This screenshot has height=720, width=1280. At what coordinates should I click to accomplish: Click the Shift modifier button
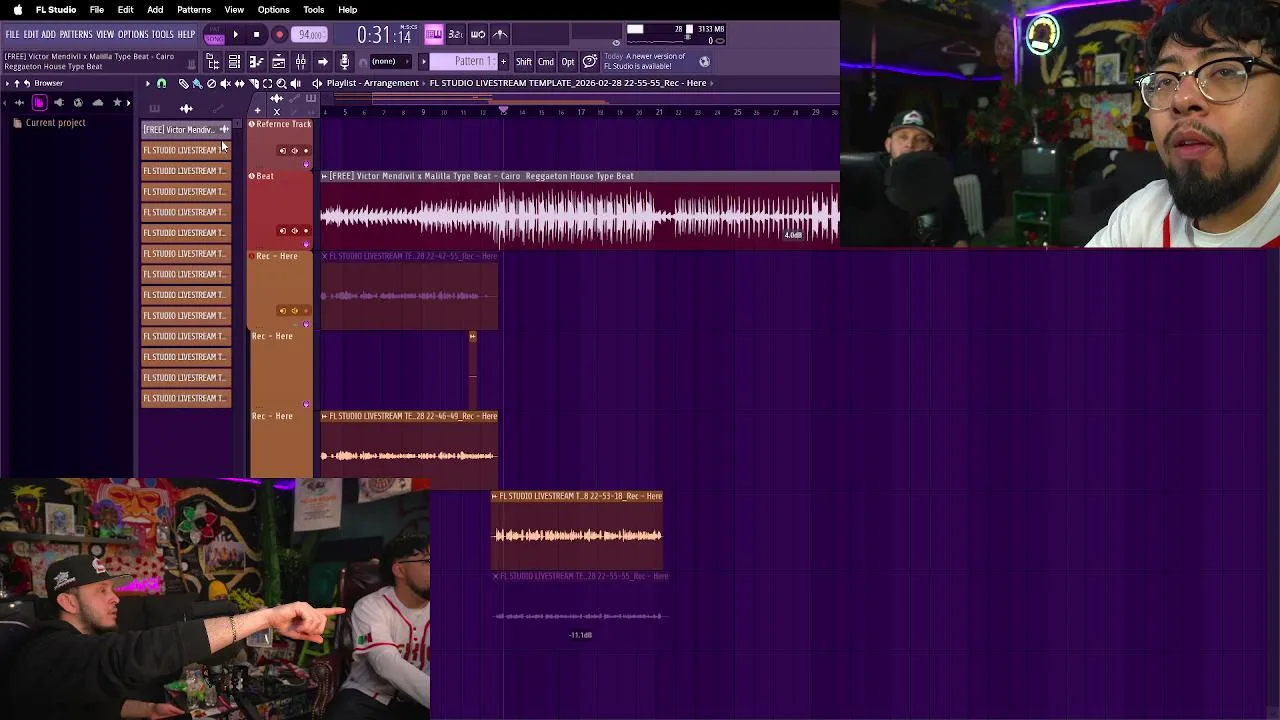(x=523, y=62)
